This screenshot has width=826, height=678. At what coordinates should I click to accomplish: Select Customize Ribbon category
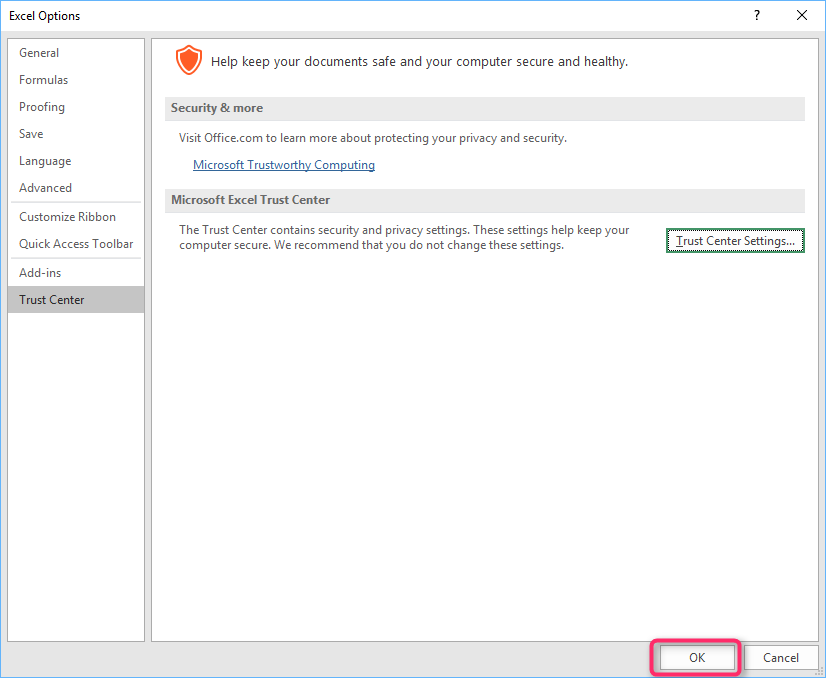click(x=76, y=217)
